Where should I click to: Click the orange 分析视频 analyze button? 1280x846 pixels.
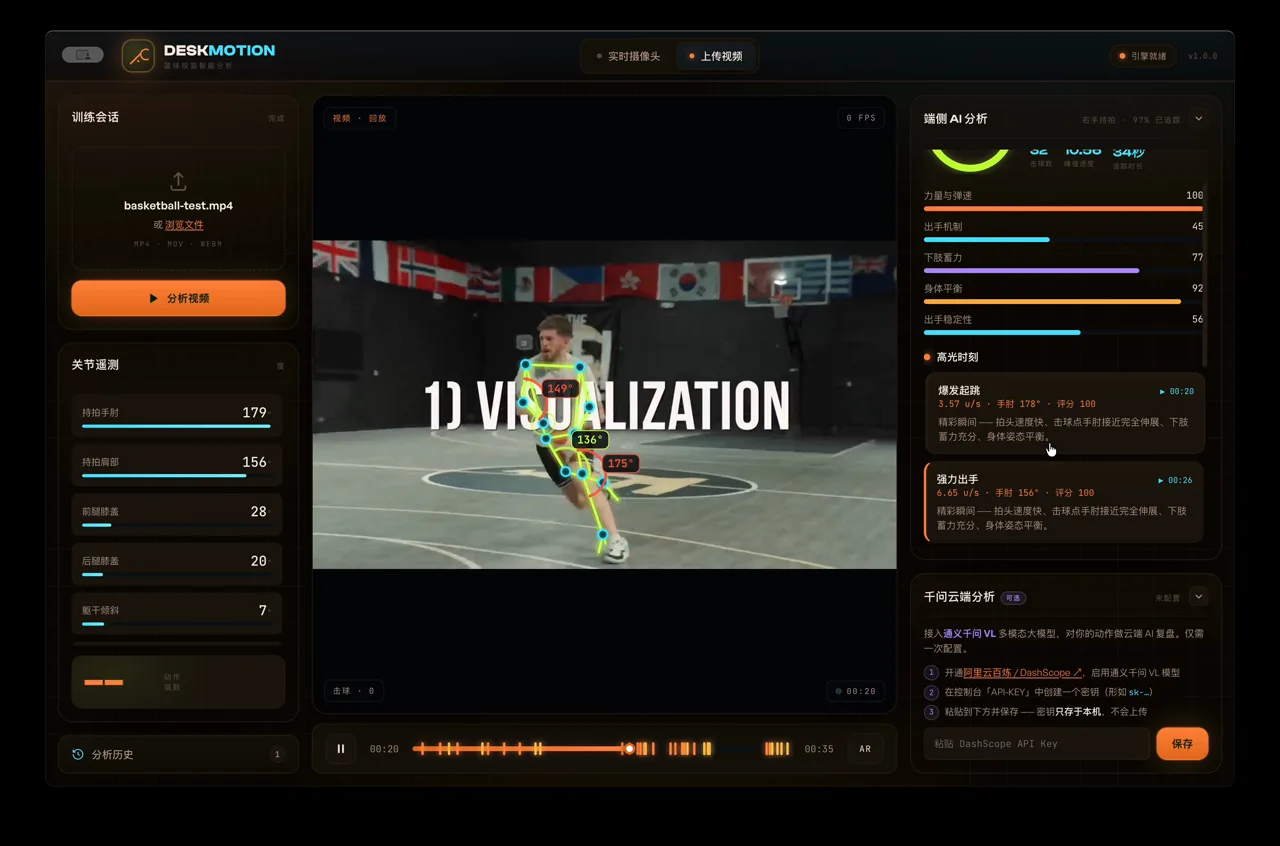178,298
